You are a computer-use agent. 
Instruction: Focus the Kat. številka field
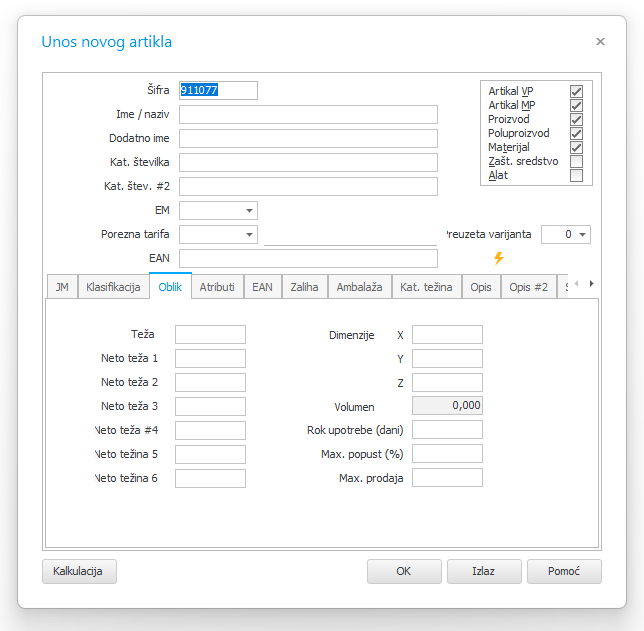308,162
